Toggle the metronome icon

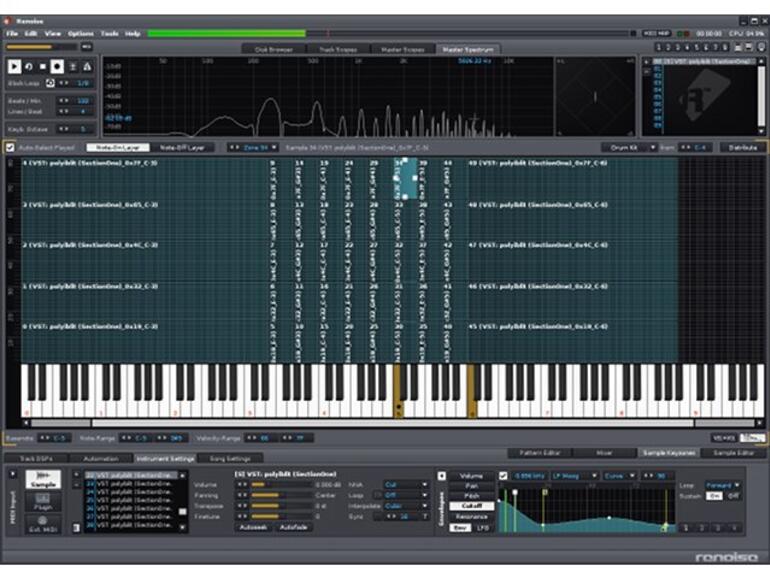(x=87, y=66)
